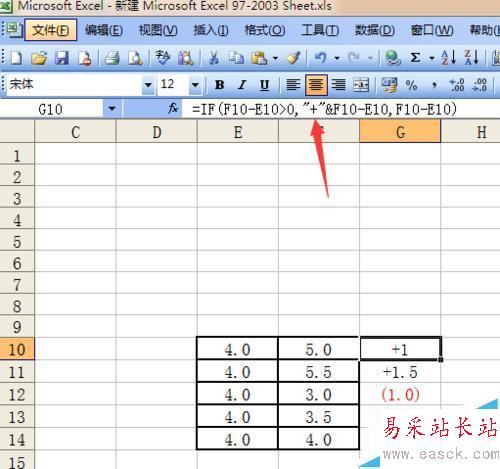Apply the Currency style icon

(x=389, y=85)
